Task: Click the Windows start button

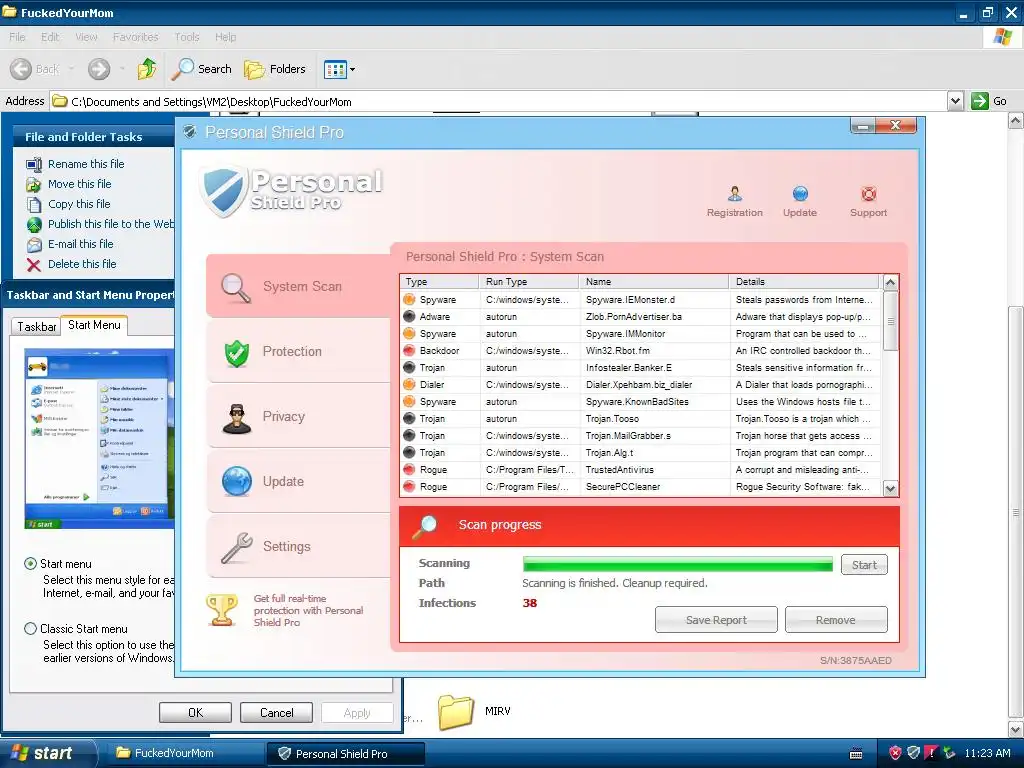Action: (47, 753)
